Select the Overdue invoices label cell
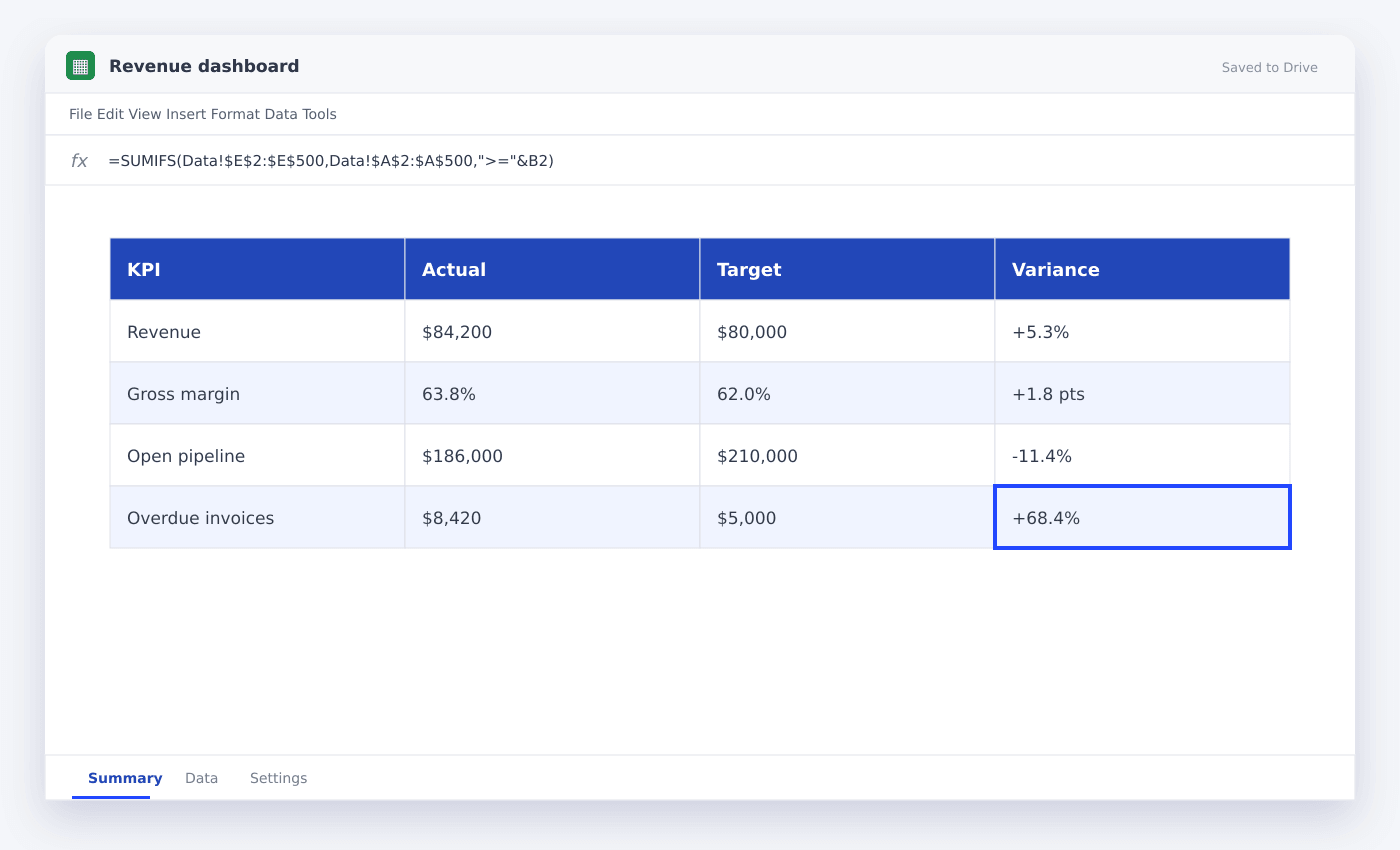The height and width of the screenshot is (850, 1400). pos(257,517)
